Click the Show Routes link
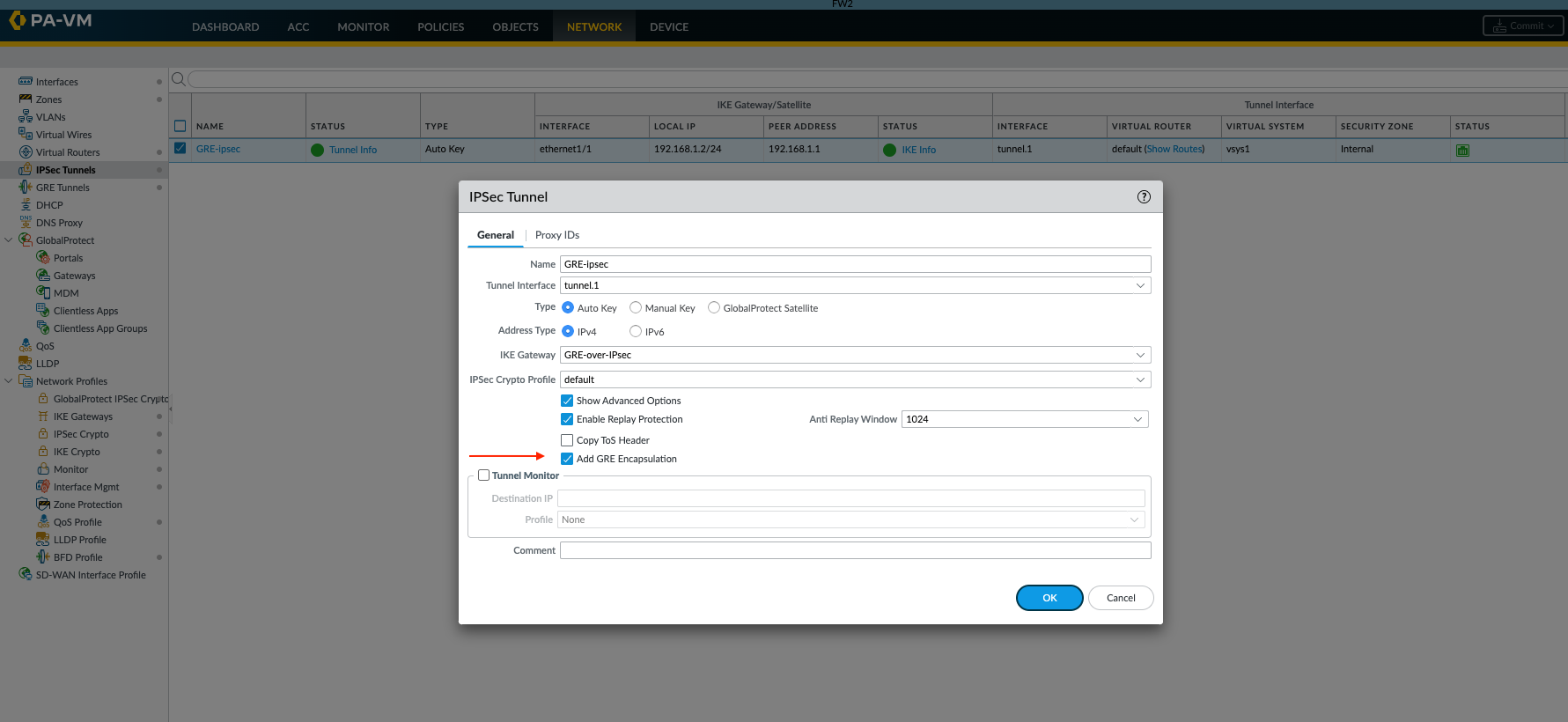 tap(1174, 149)
